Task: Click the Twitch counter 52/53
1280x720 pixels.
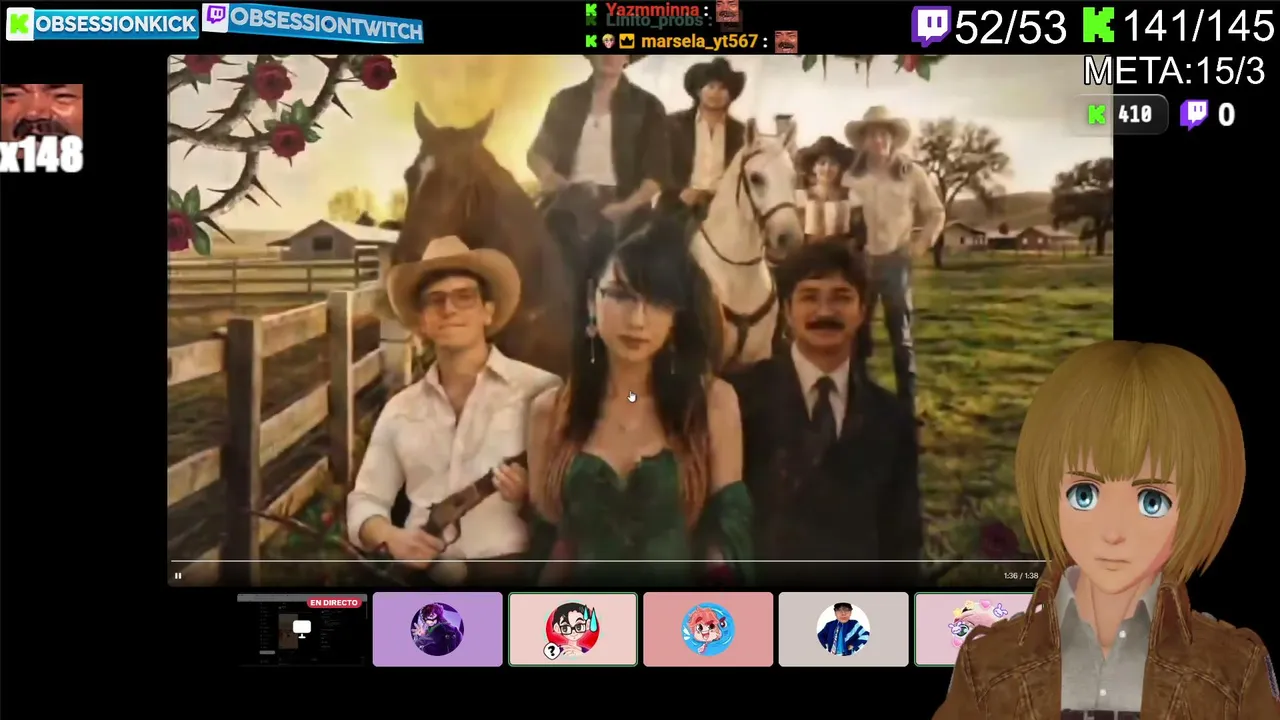Action: [1010, 28]
